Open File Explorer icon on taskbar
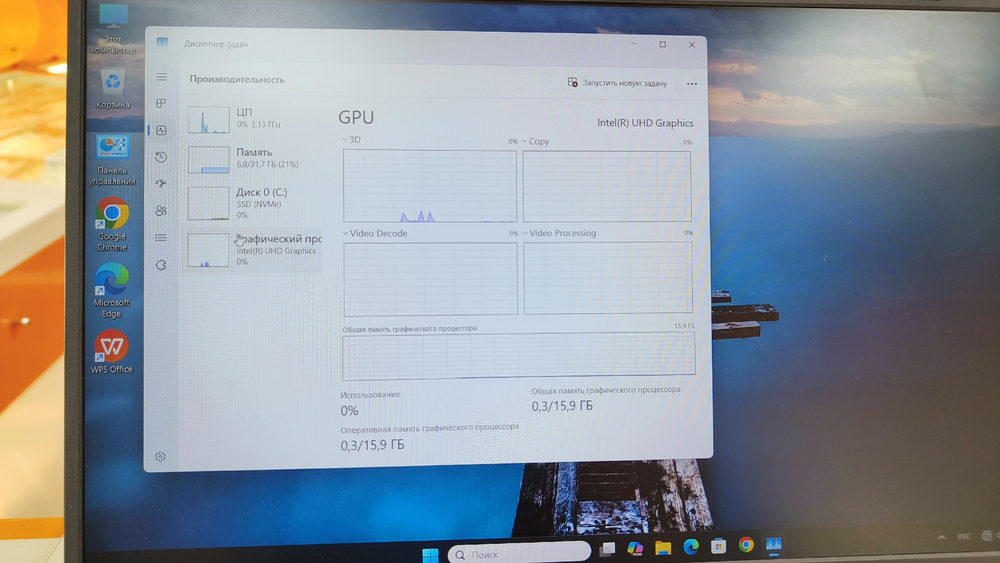1000x563 pixels. pos(663,547)
